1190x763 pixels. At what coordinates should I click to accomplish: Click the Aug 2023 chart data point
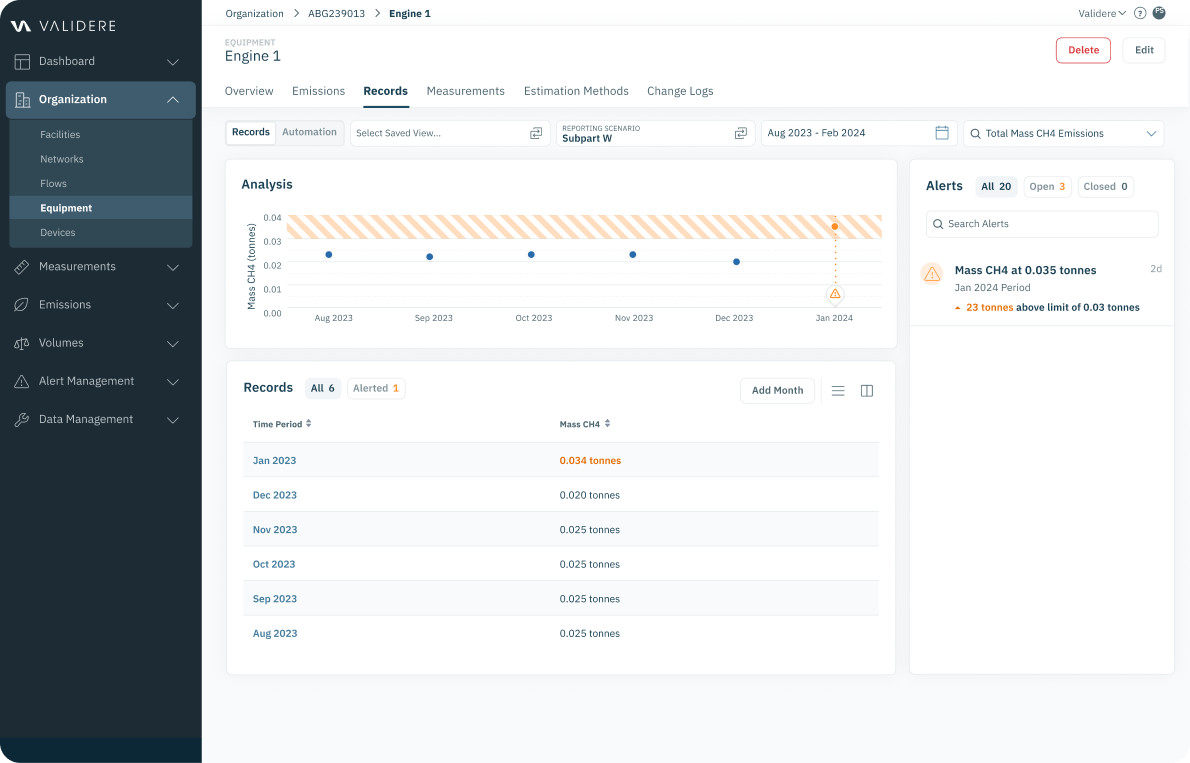[x=329, y=254]
